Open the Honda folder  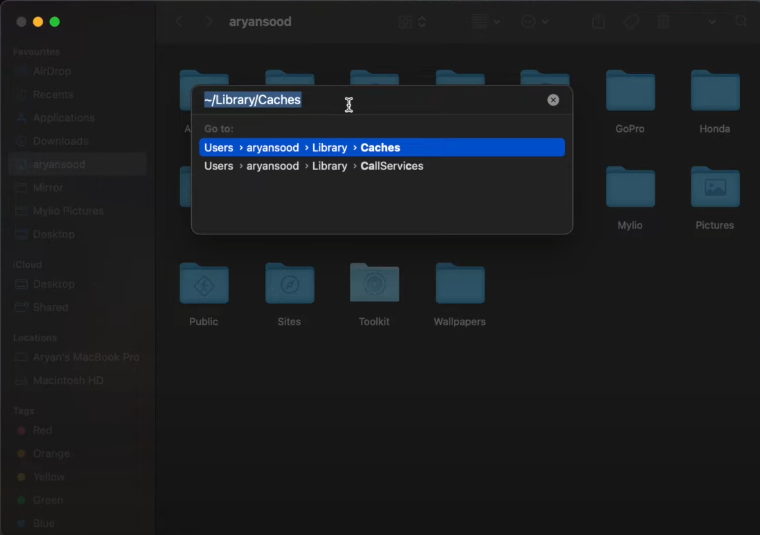[715, 91]
